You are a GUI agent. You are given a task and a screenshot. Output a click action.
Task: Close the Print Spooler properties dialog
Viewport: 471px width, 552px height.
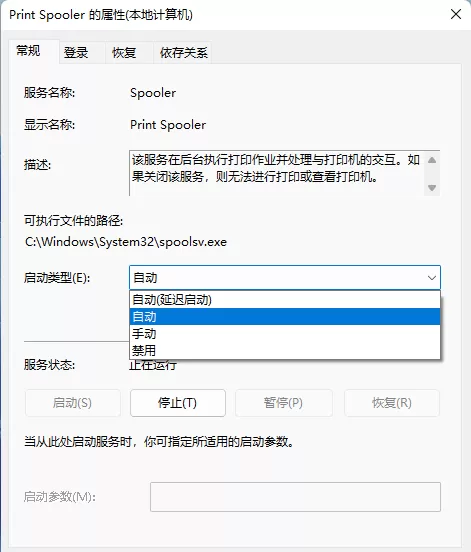[456, 14]
